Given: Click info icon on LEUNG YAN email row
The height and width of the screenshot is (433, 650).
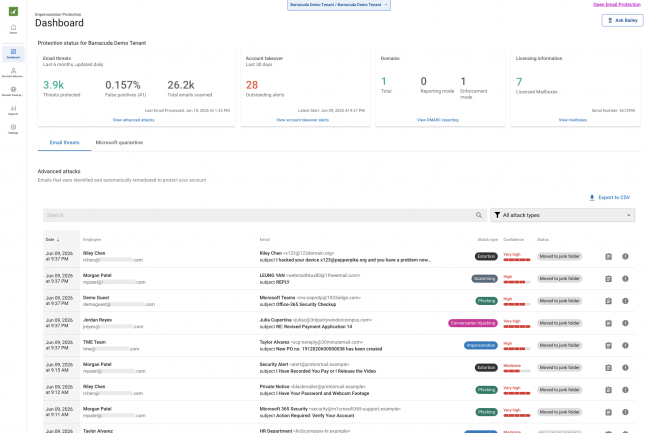Looking at the screenshot, I should tap(625, 279).
